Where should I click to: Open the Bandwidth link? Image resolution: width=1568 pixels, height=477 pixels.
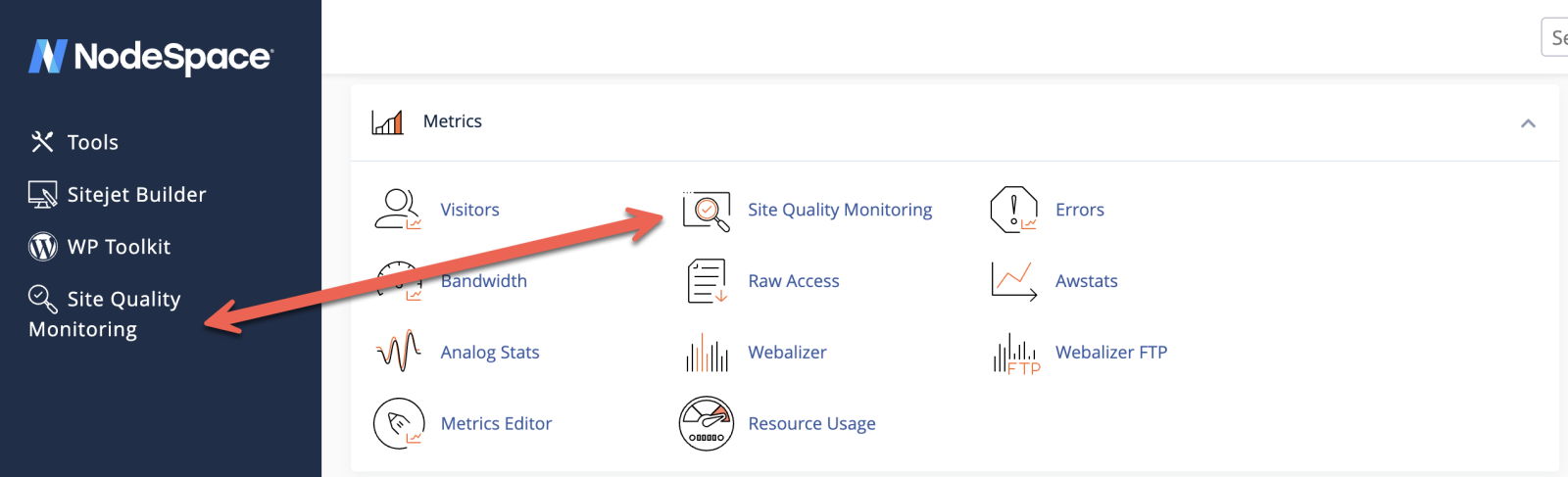484,281
